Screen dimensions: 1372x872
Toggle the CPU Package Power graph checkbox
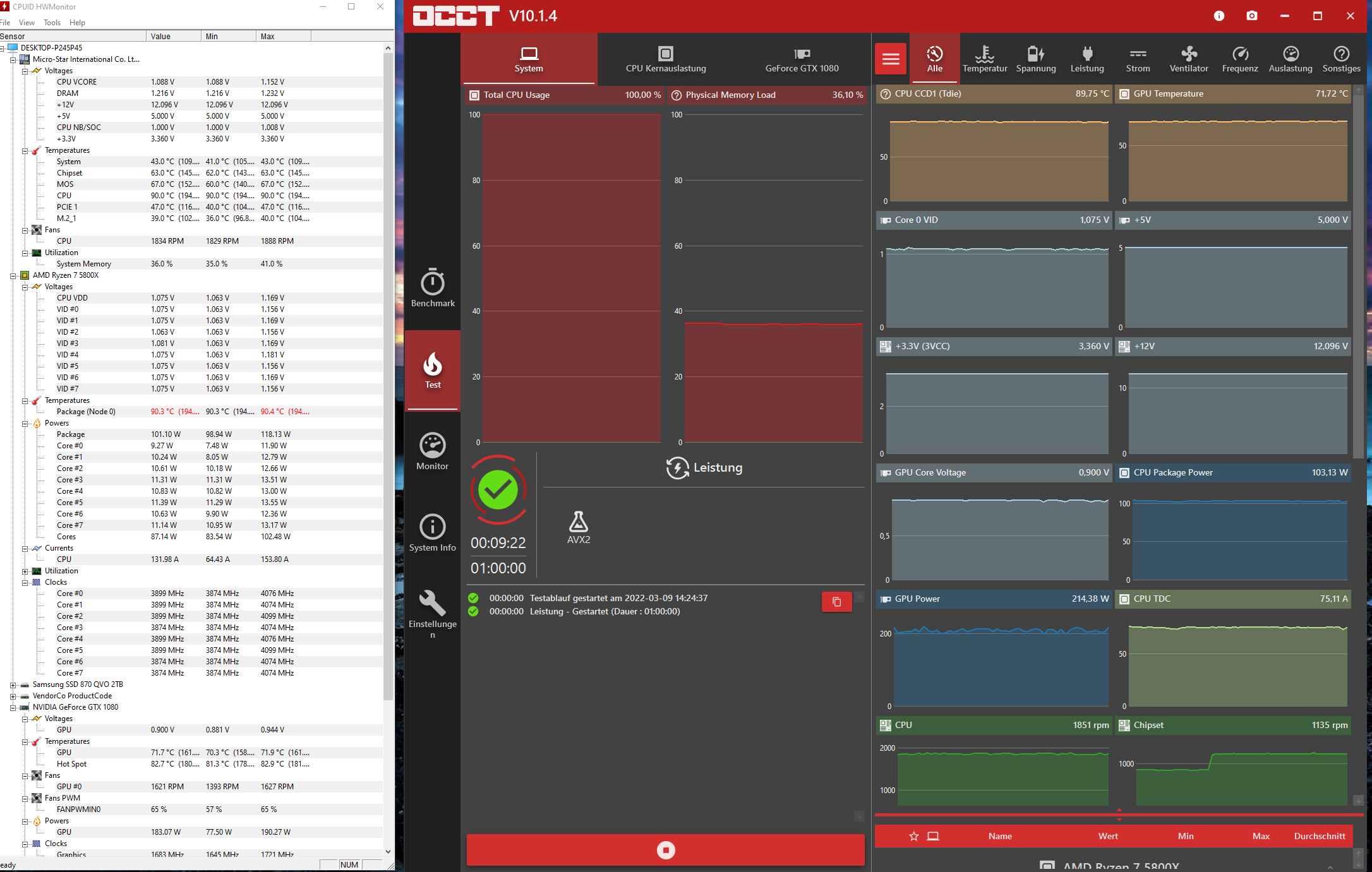(x=1124, y=473)
